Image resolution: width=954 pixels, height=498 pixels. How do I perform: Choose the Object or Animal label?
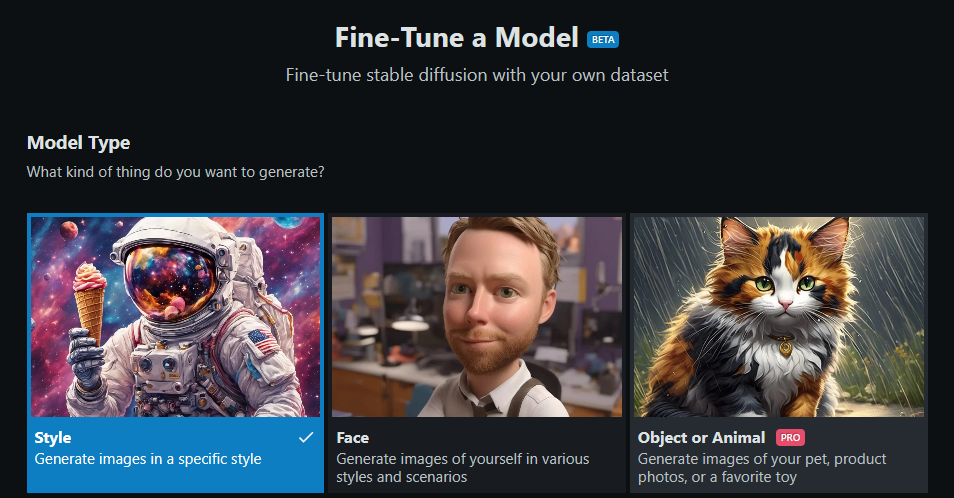701,438
